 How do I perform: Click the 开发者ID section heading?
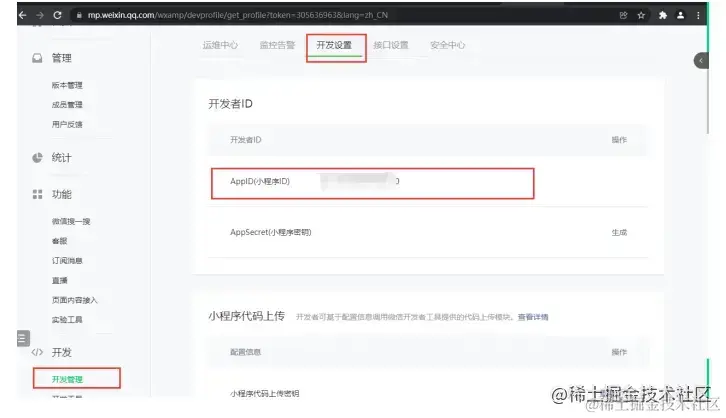pos(230,104)
